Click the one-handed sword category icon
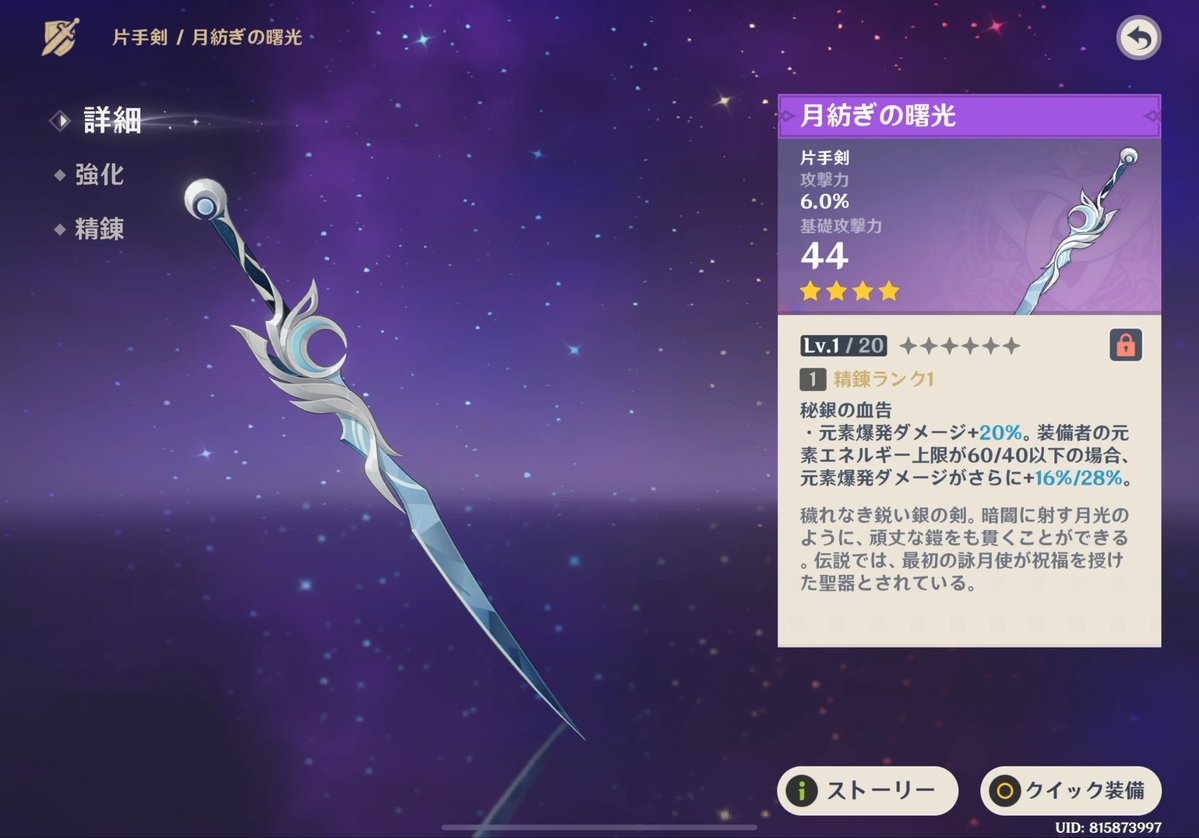This screenshot has height=838, width=1199. (x=60, y=37)
